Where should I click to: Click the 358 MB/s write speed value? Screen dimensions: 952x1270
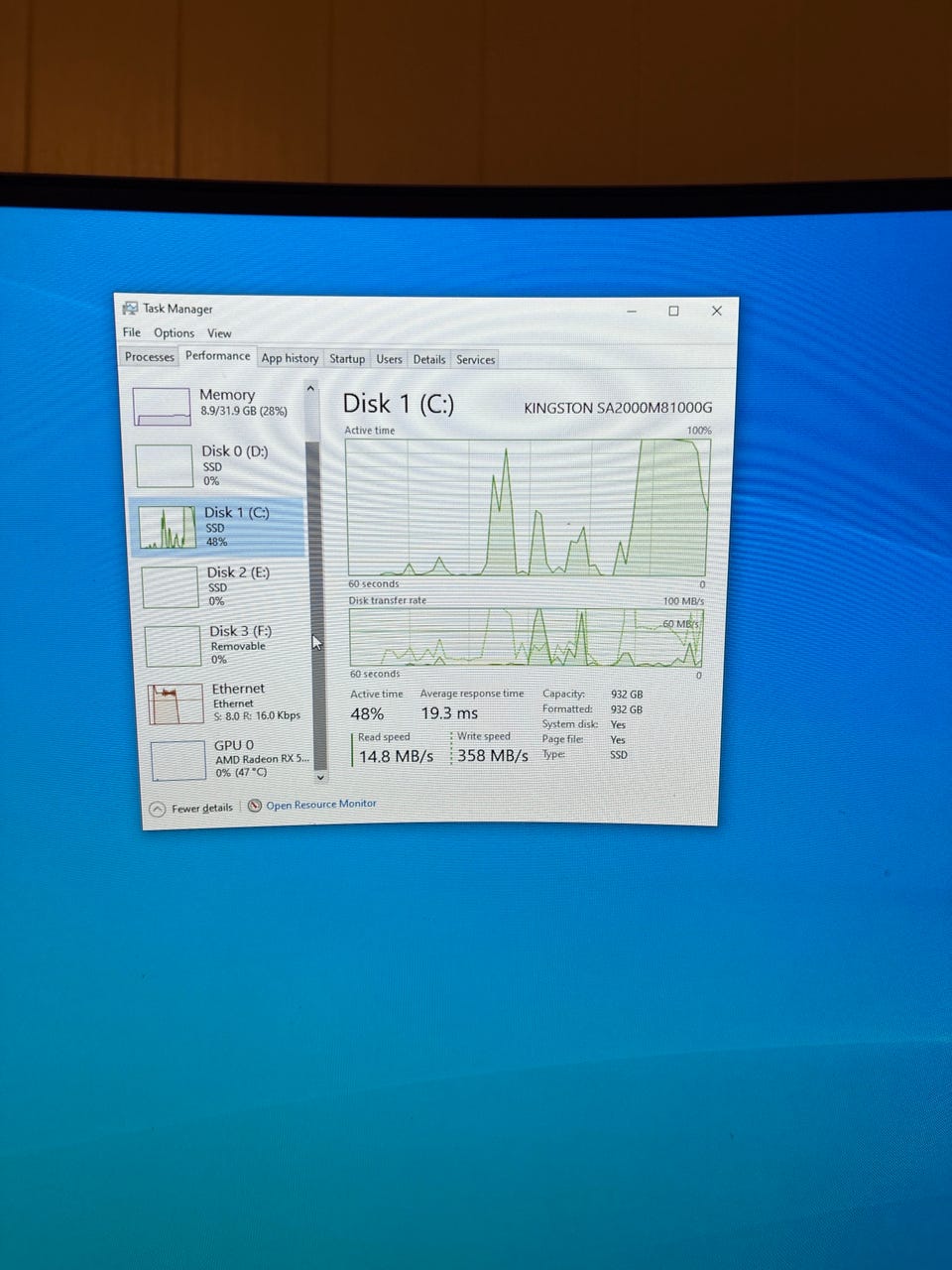coord(493,756)
